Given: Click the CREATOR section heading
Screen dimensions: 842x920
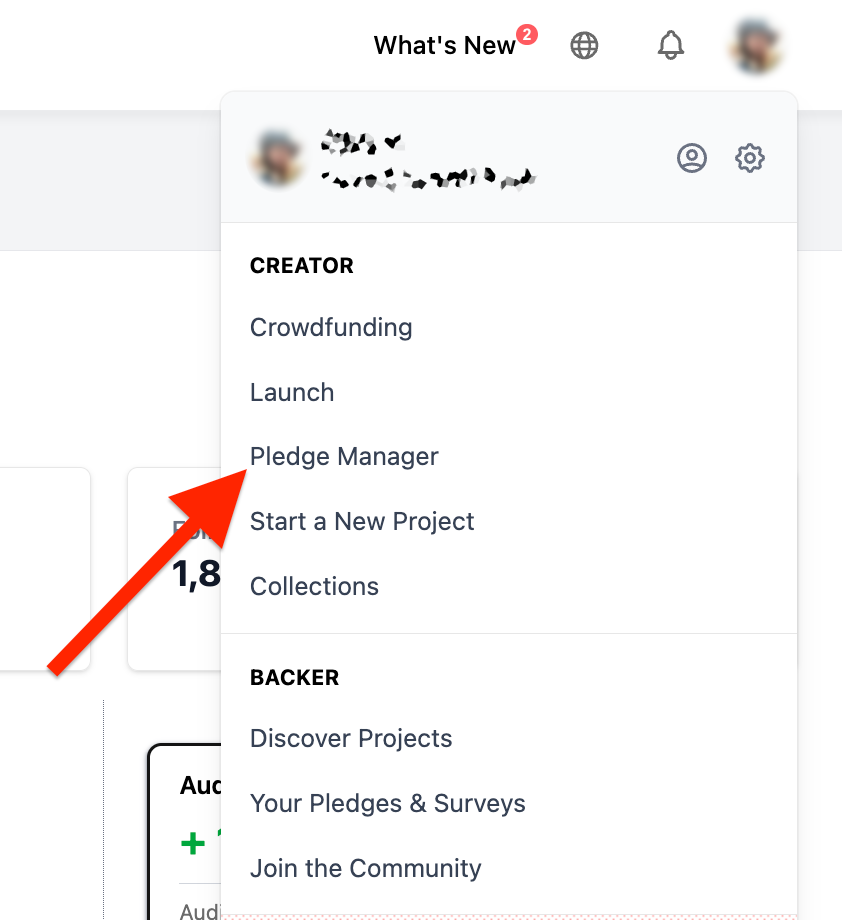Looking at the screenshot, I should click(x=302, y=266).
